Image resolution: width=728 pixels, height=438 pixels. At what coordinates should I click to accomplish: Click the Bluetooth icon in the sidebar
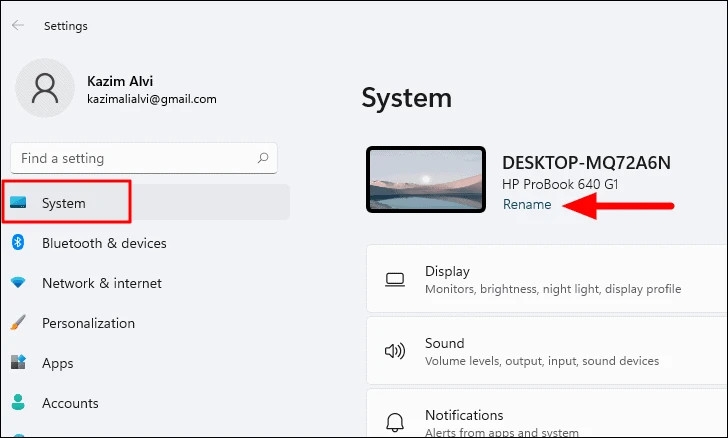click(18, 243)
